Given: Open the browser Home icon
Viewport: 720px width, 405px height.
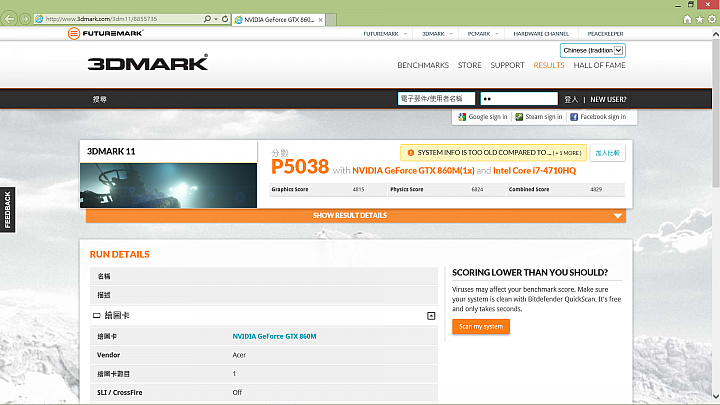Looking at the screenshot, I should tap(687, 19).
